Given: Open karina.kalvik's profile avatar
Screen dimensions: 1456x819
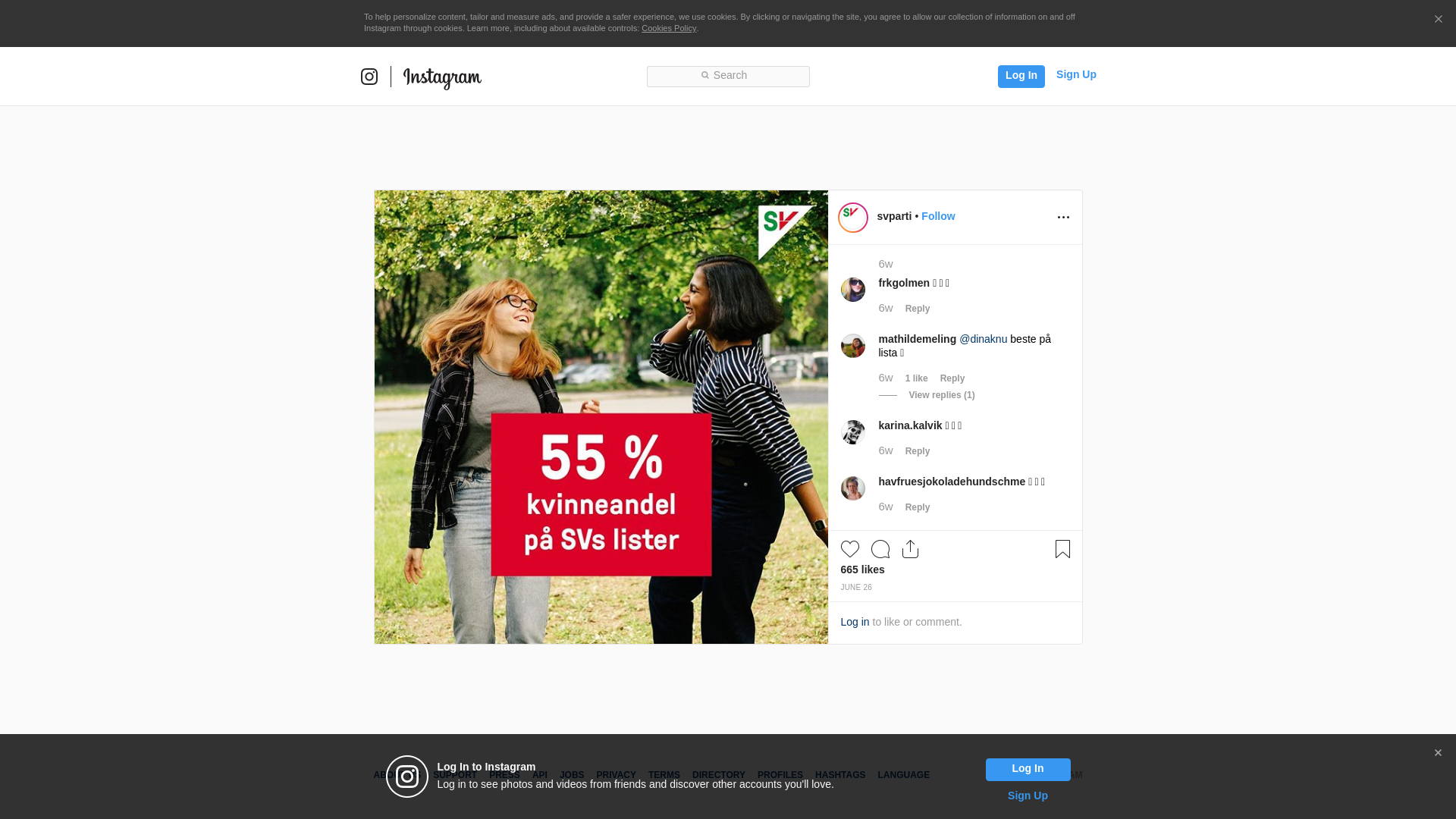Looking at the screenshot, I should (853, 432).
